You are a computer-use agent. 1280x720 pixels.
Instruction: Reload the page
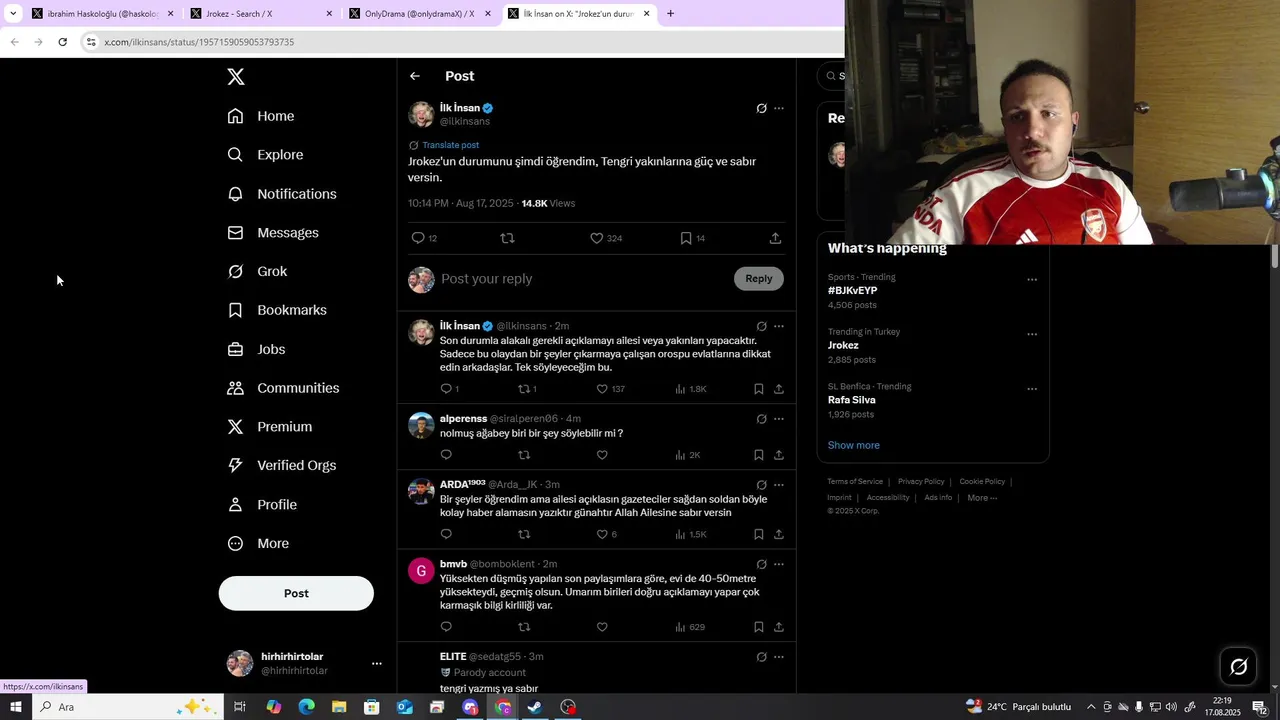pos(62,42)
